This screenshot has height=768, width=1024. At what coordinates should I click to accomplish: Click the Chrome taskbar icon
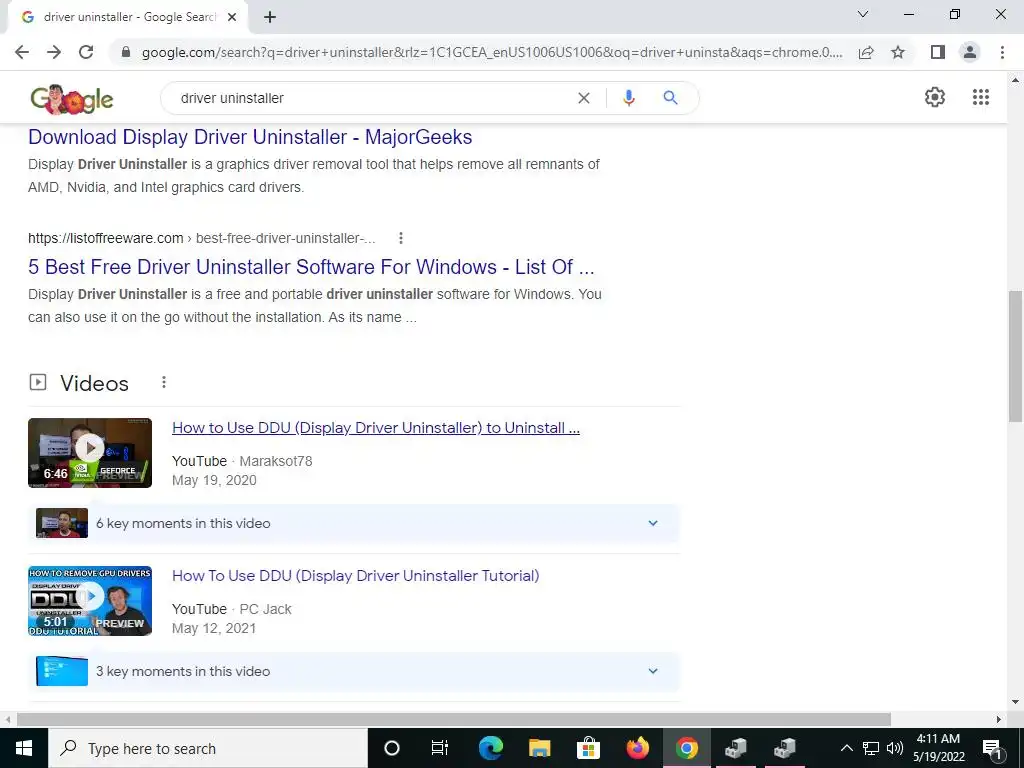[x=686, y=748]
